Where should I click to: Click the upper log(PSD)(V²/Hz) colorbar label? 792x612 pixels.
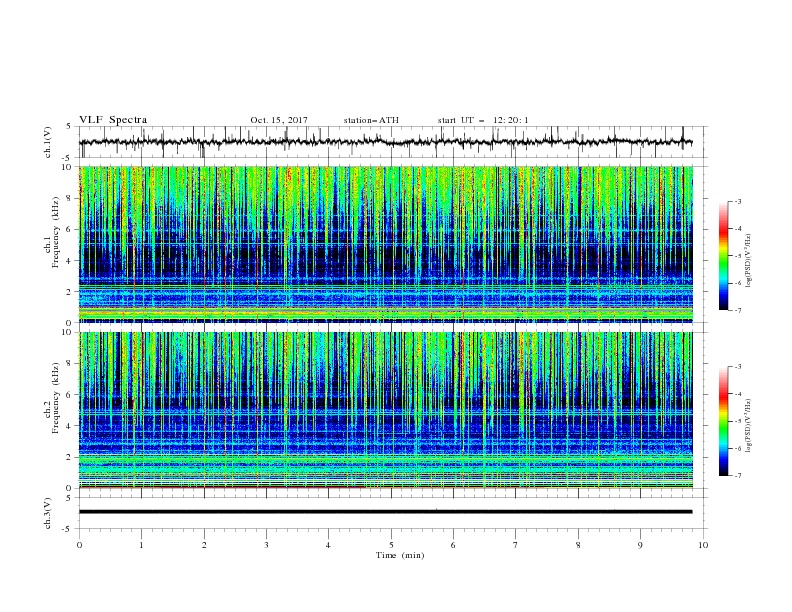[x=749, y=261]
